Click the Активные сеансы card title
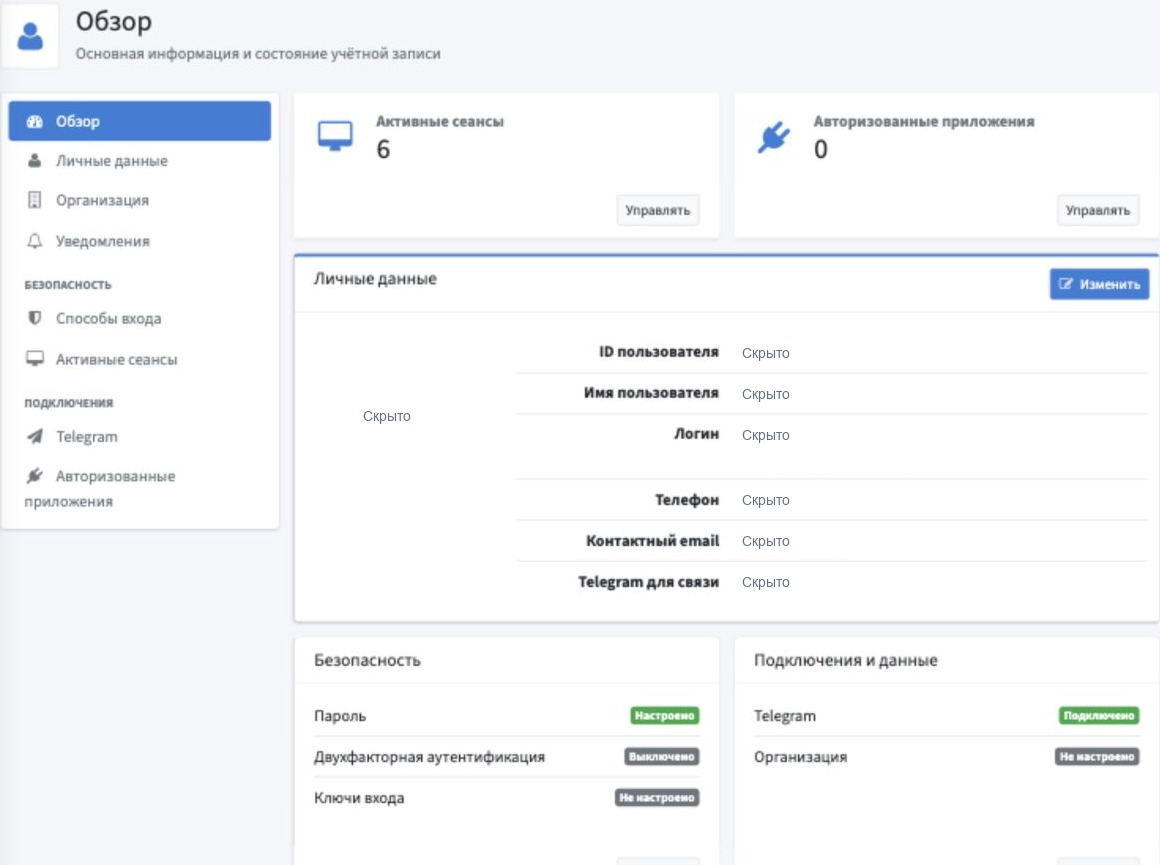Screen dimensions: 1160x865 (x=439, y=121)
